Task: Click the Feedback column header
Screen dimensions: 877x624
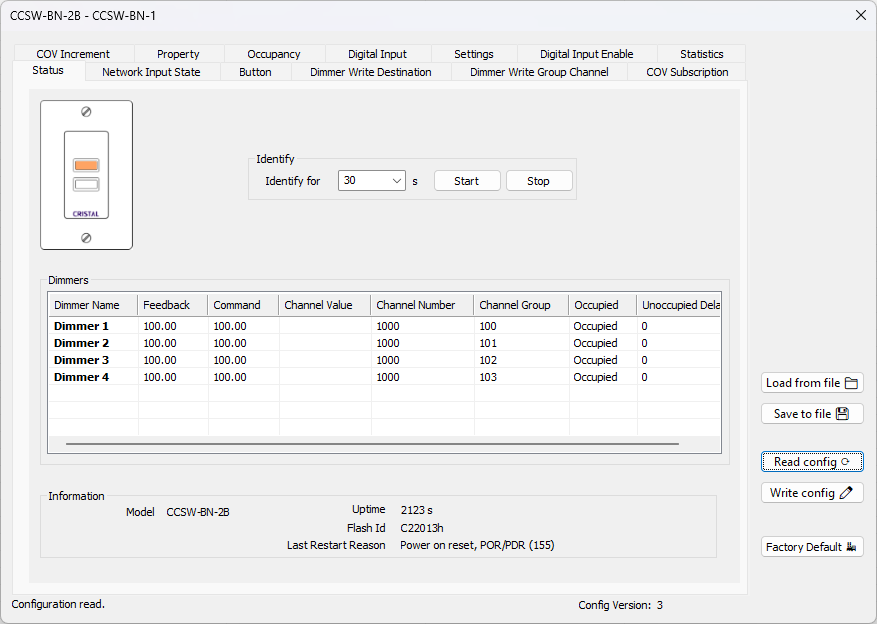Action: [173, 305]
